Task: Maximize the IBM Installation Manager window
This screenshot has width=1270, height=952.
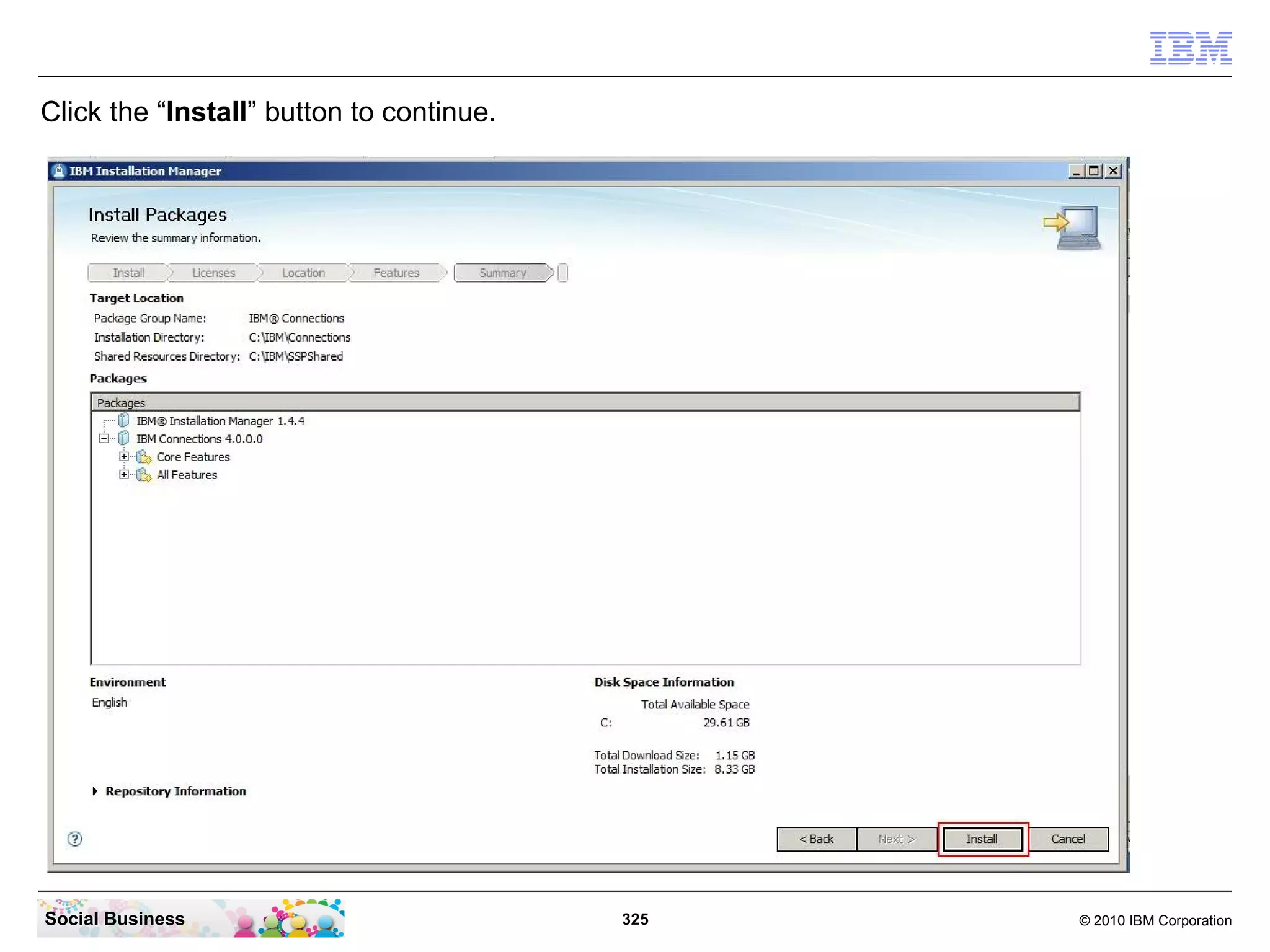Action: tap(1095, 171)
